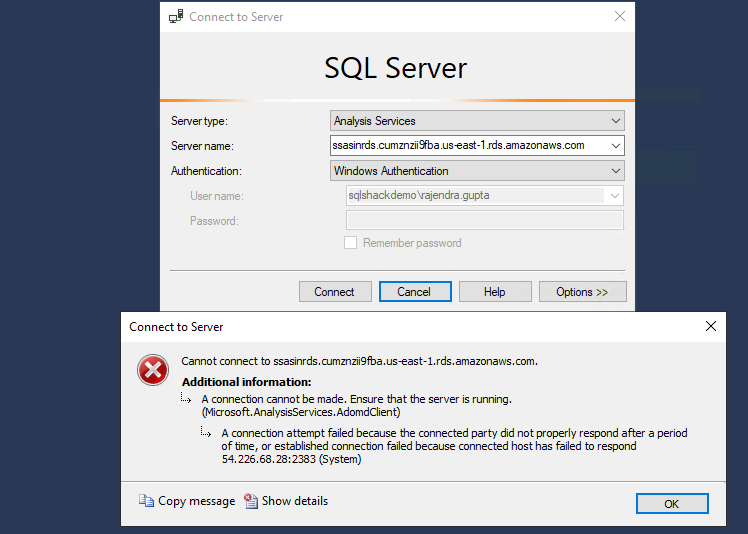748x534 pixels.
Task: Expand the Server type dropdown
Action: [615, 121]
